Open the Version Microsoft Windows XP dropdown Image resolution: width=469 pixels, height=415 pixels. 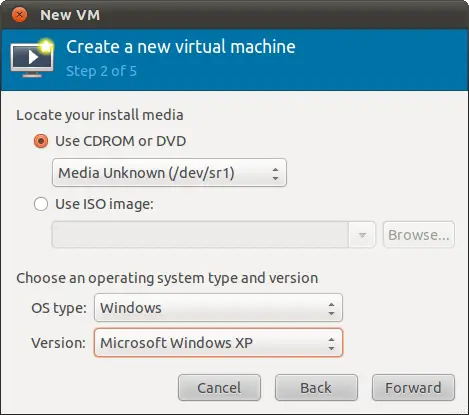(x=218, y=343)
